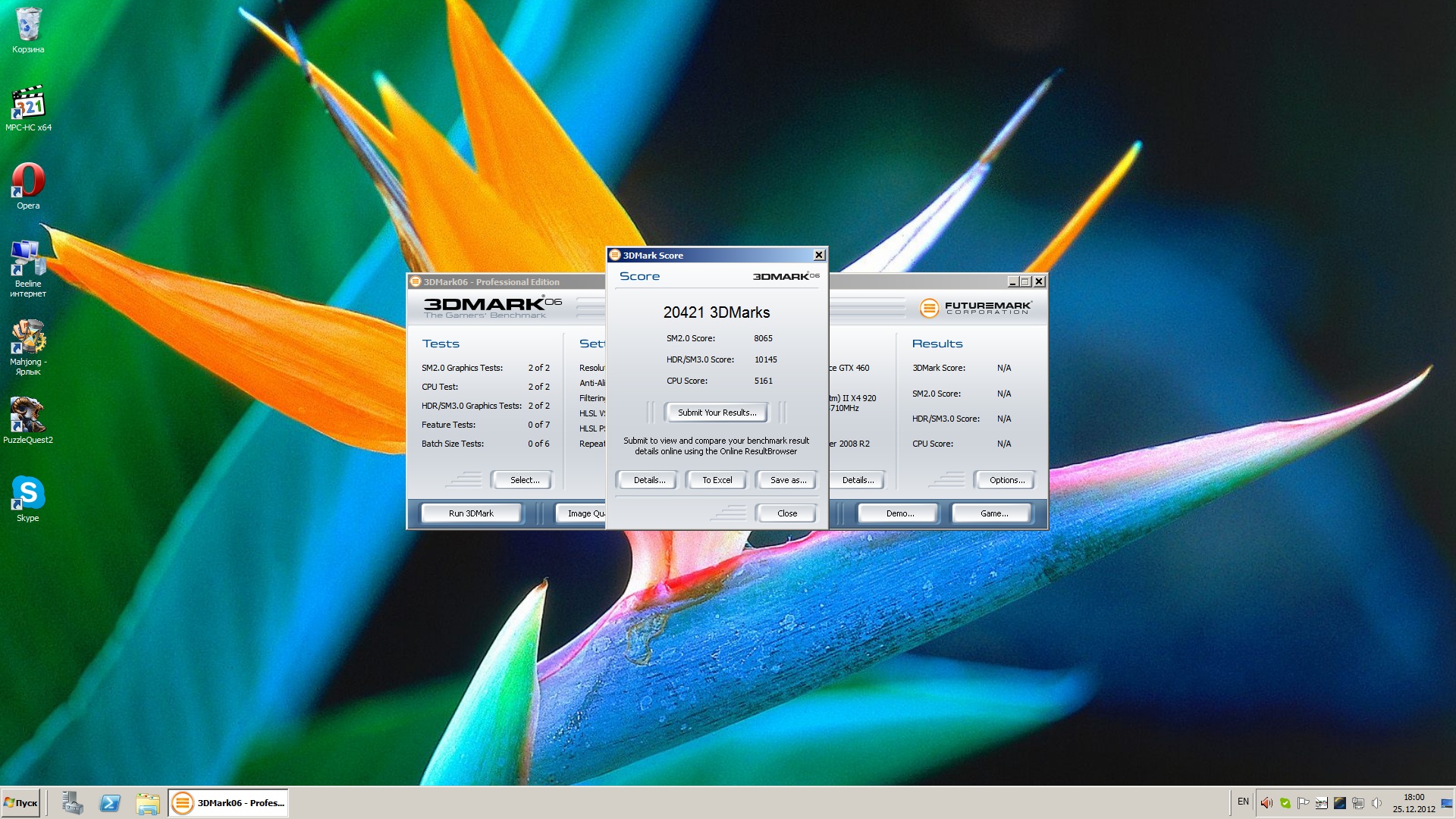This screenshot has width=1456, height=819.
Task: Click the results Options button
Action: pos(1006,480)
